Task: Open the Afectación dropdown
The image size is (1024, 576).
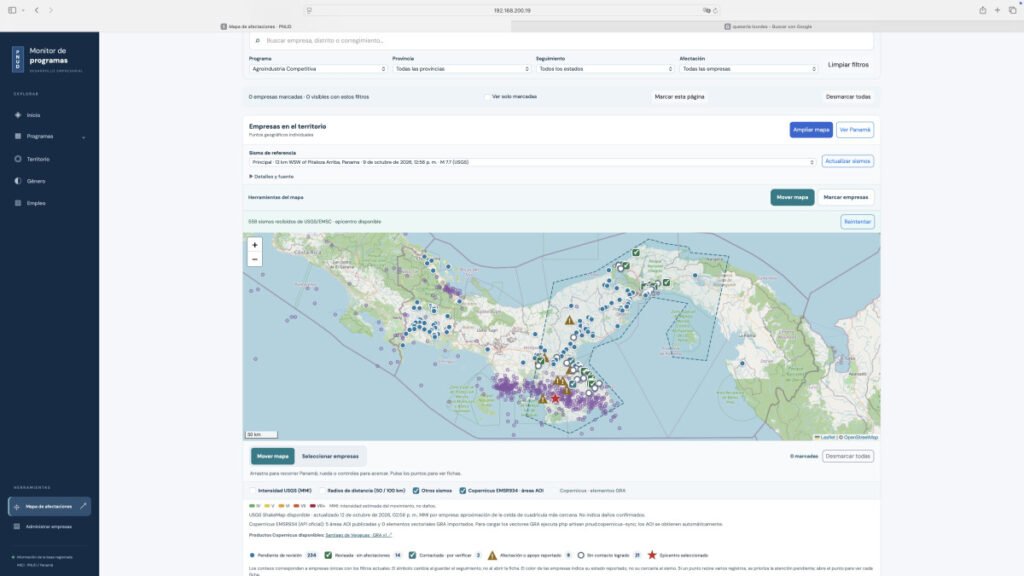Action: pyautogui.click(x=748, y=69)
